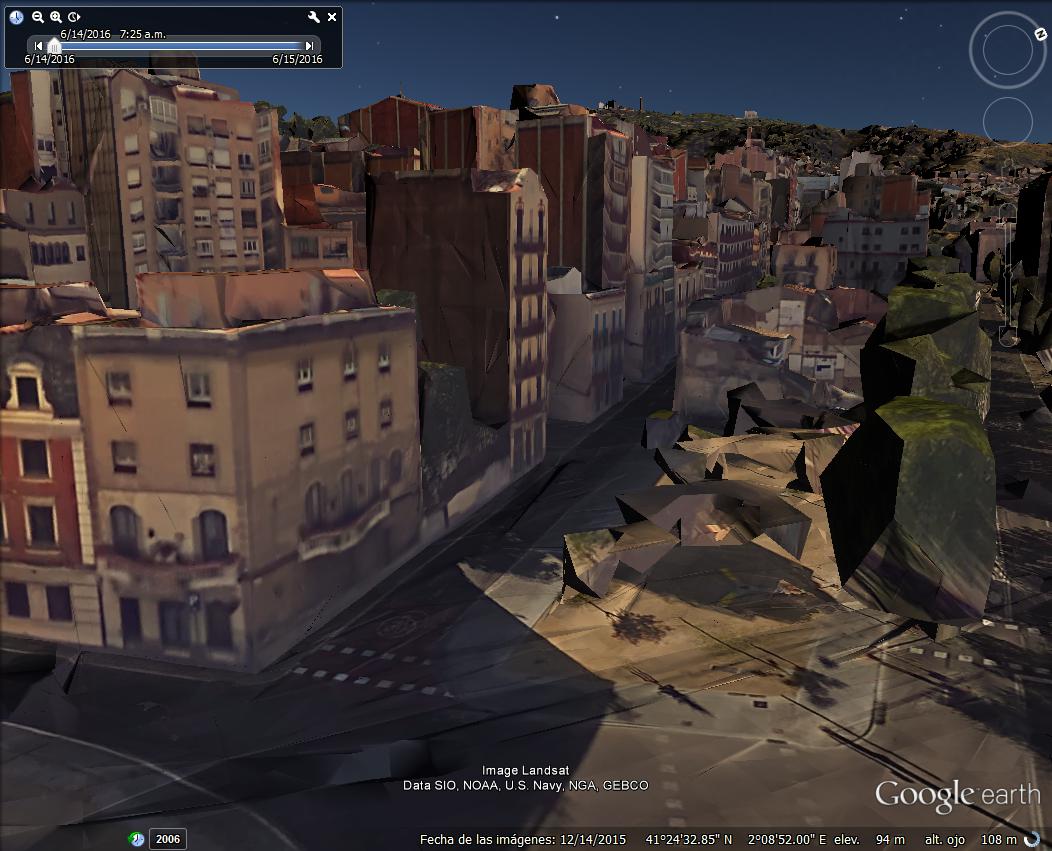The width and height of the screenshot is (1052, 851).
Task: Click the longitude 2°08'52.00" E readout
Action: pyautogui.click(x=787, y=840)
